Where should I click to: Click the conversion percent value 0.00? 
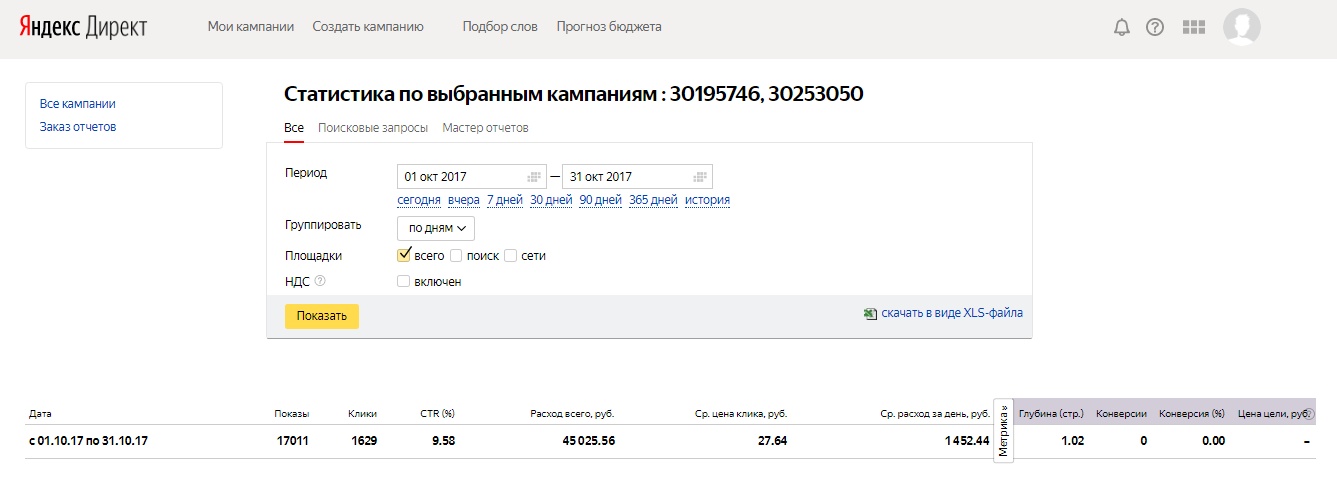(x=1213, y=440)
